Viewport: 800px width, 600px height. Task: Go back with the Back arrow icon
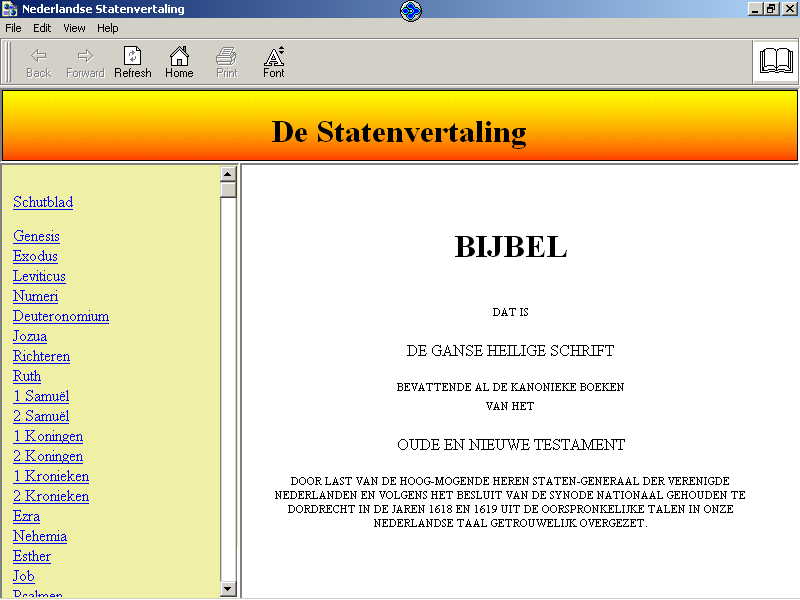(39, 56)
